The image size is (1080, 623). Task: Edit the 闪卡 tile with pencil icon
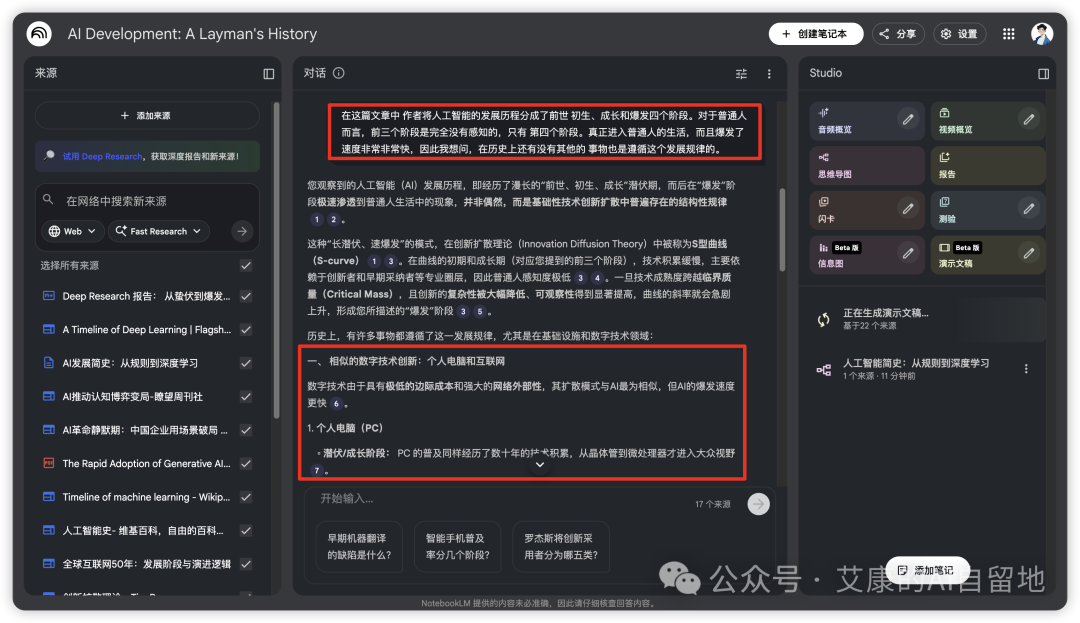[x=908, y=209]
